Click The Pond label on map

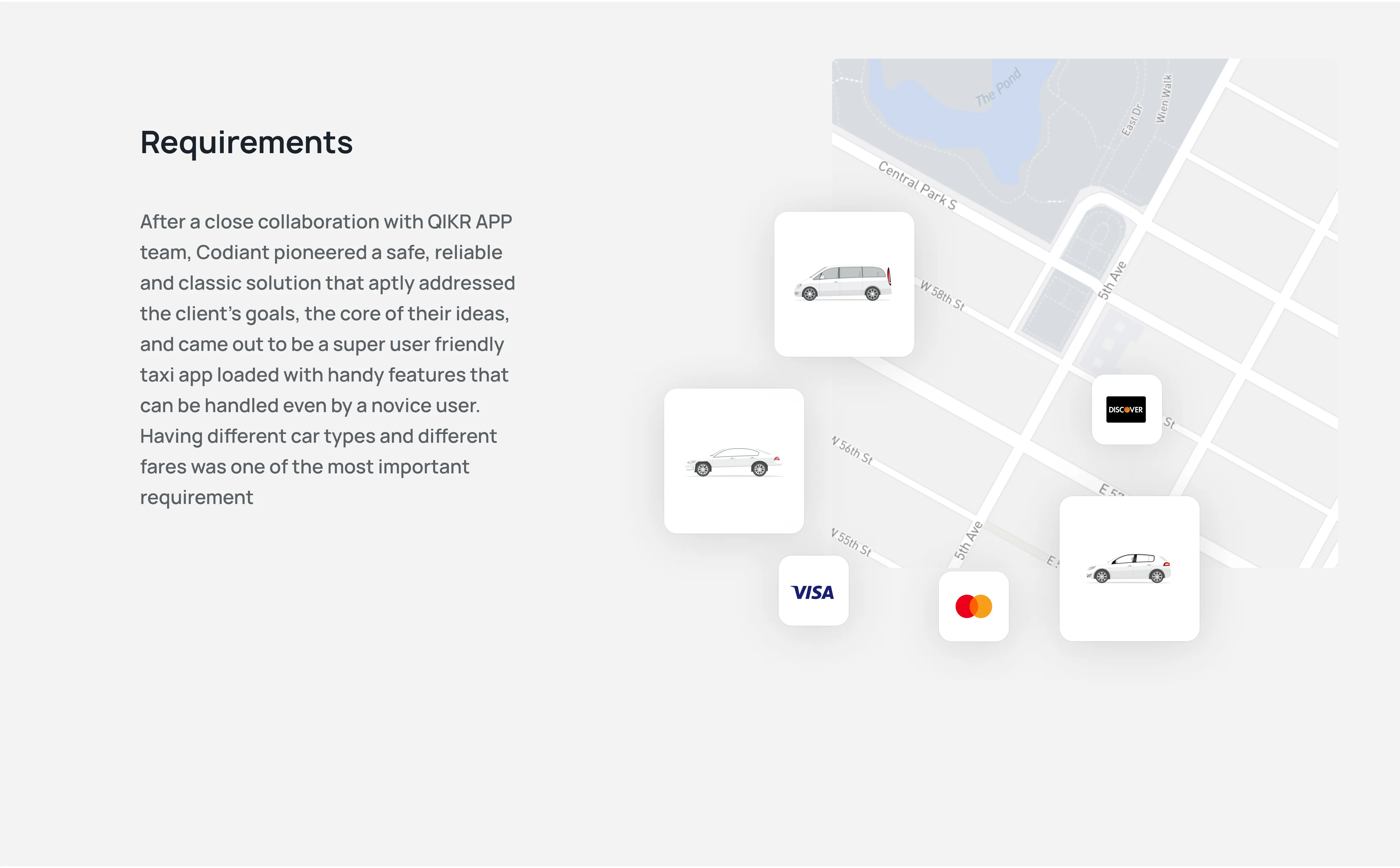pyautogui.click(x=998, y=87)
